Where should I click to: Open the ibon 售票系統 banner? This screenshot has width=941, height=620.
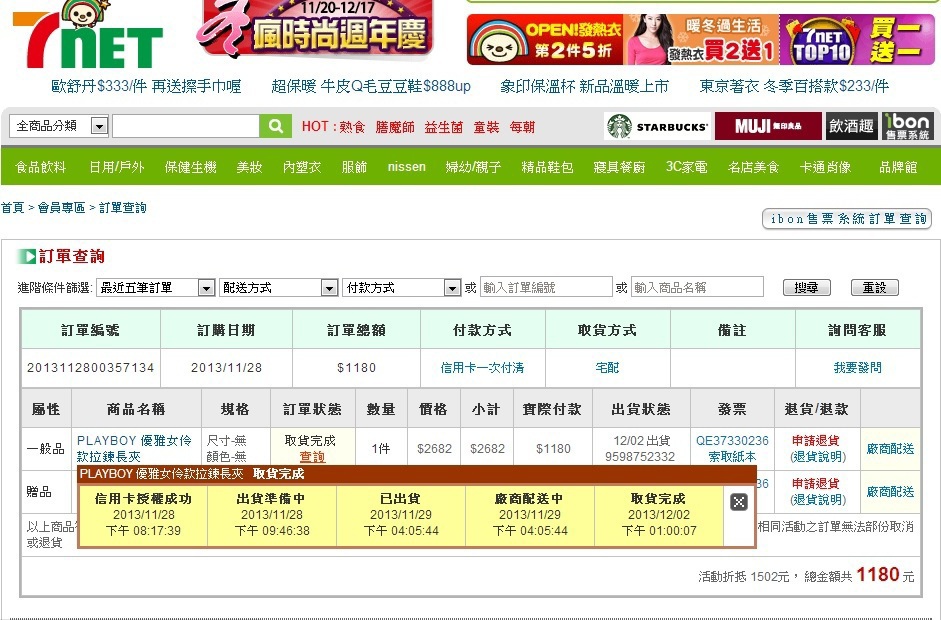[x=907, y=126]
